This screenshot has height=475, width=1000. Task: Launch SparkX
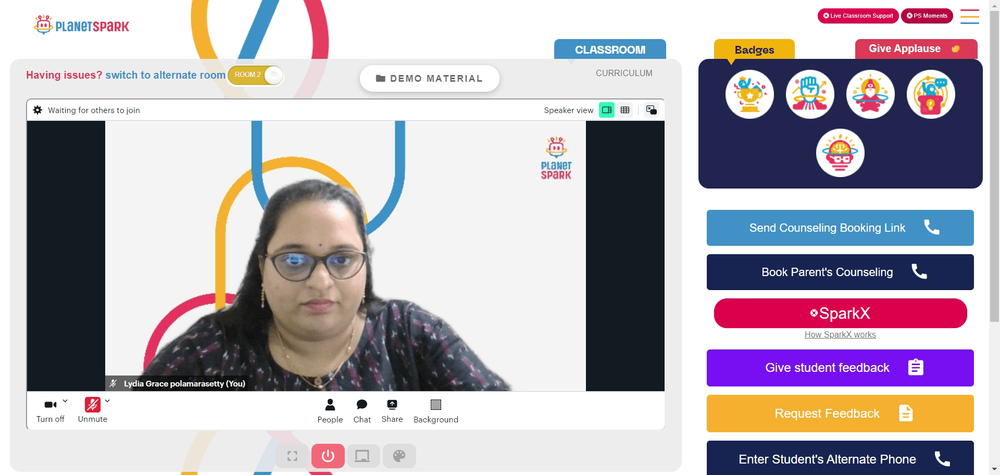pyautogui.click(x=840, y=313)
